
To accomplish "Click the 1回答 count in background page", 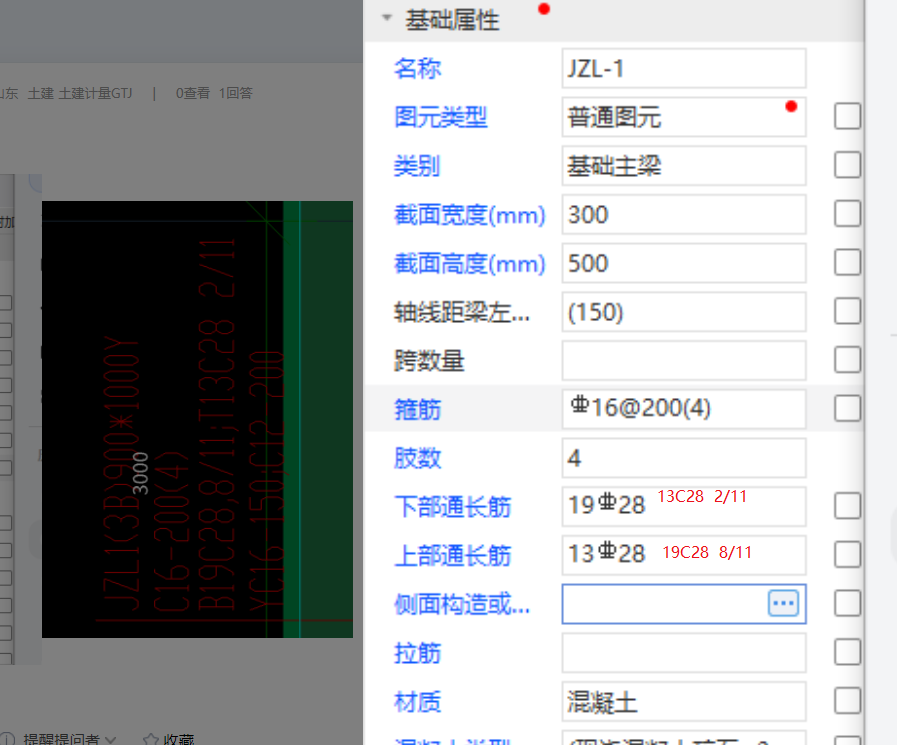I will (236, 93).
